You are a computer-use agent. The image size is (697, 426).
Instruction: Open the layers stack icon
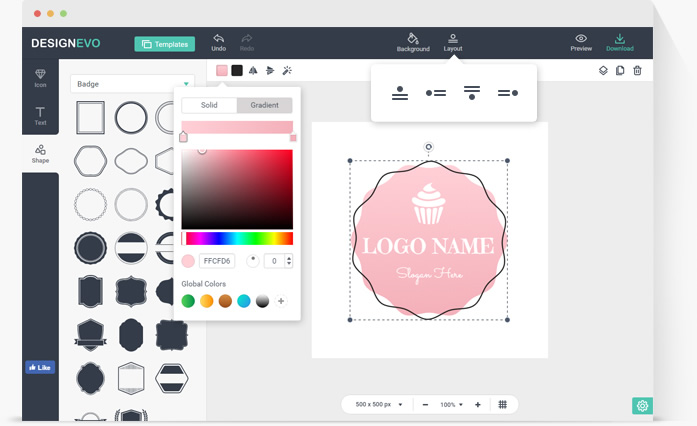click(603, 71)
